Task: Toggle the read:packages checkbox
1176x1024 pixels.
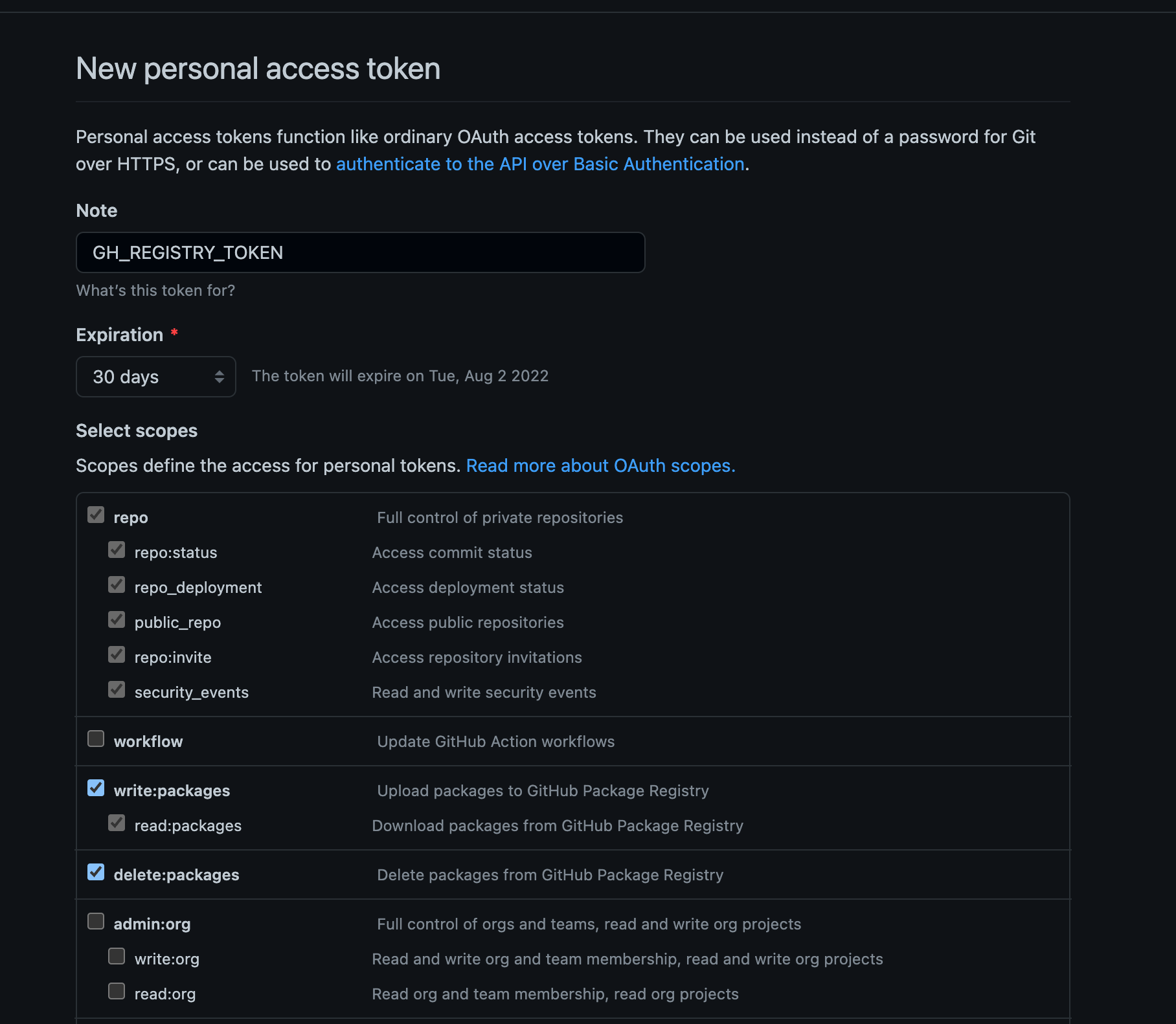Action: coord(117,823)
